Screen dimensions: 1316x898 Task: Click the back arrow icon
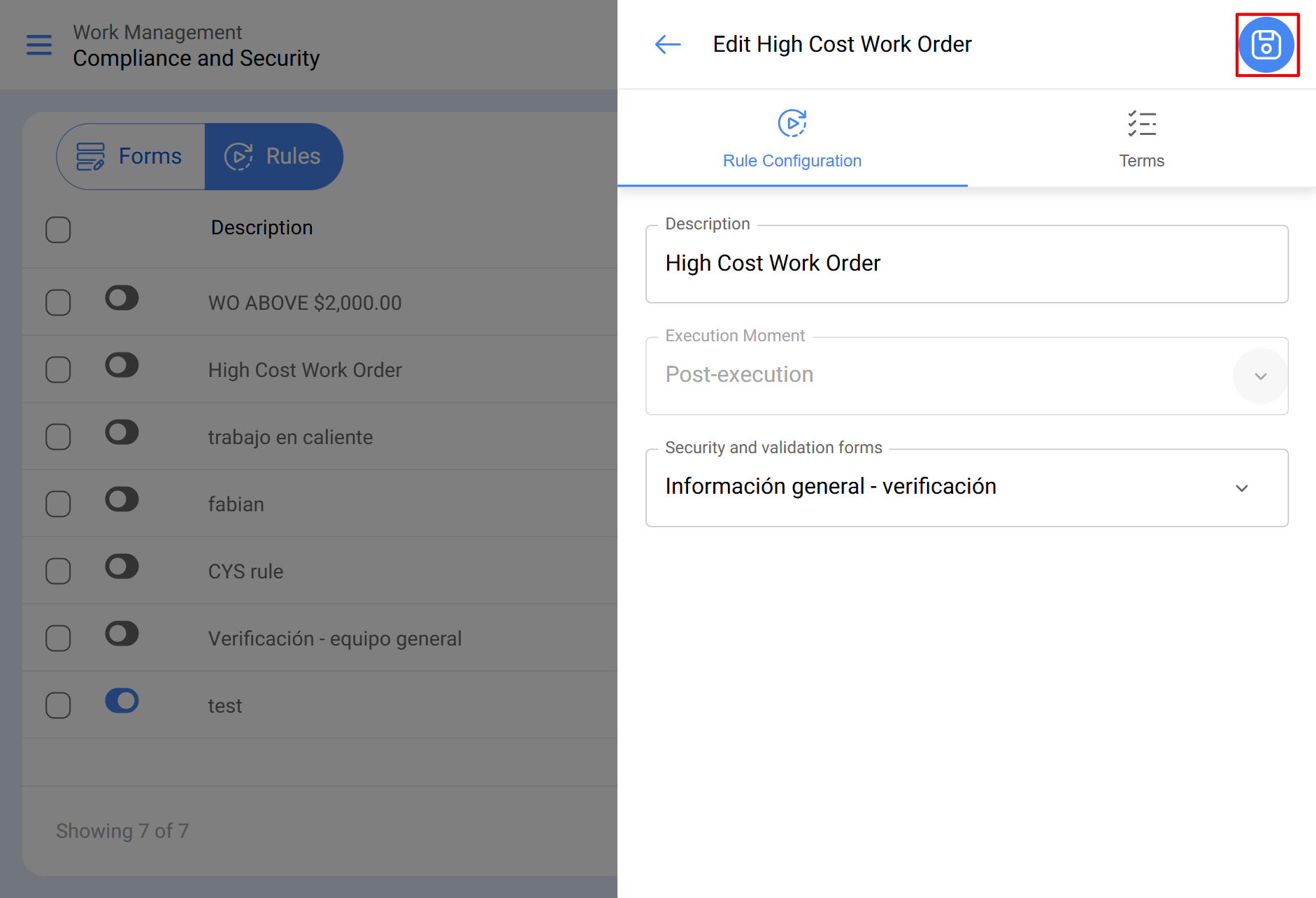[668, 45]
